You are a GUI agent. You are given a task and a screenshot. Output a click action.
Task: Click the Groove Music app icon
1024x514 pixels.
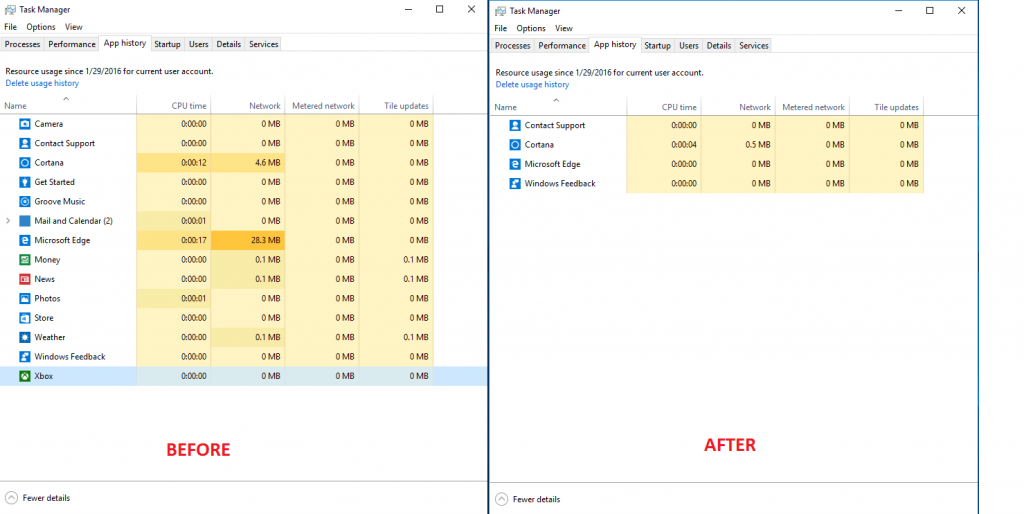pyautogui.click(x=25, y=201)
